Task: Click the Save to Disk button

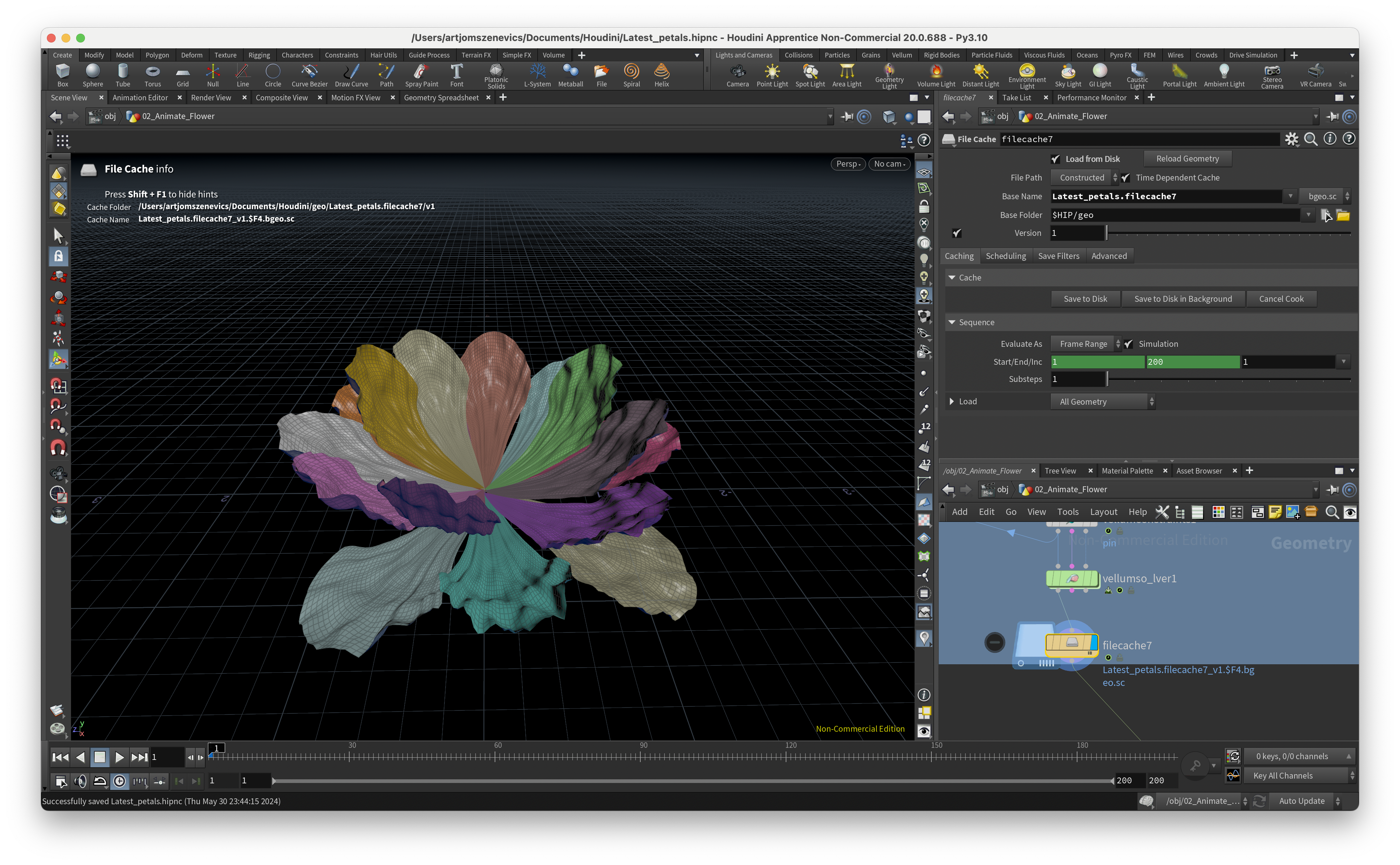Action: (x=1085, y=298)
